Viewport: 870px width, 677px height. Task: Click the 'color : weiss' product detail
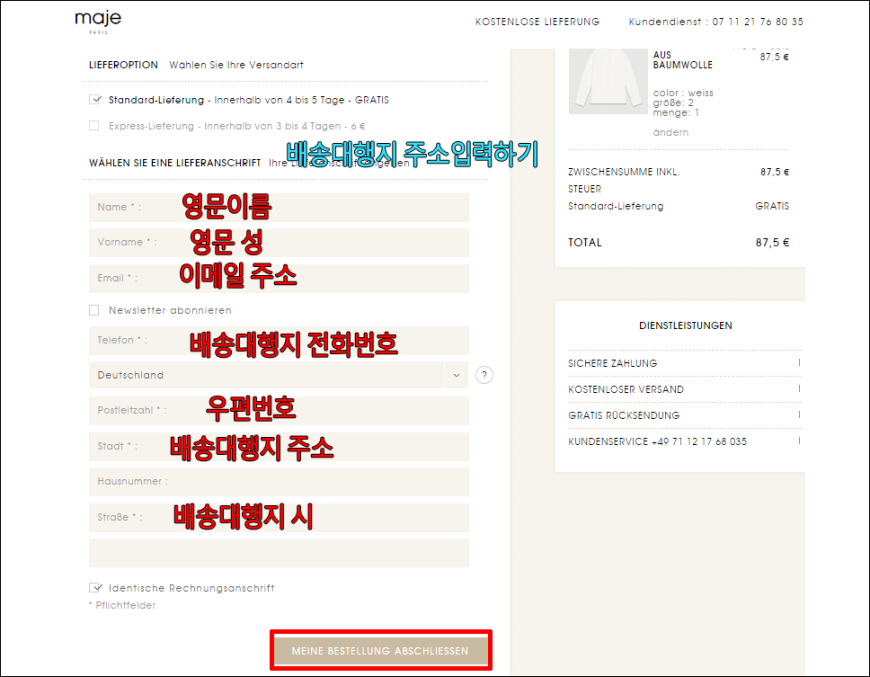(683, 93)
